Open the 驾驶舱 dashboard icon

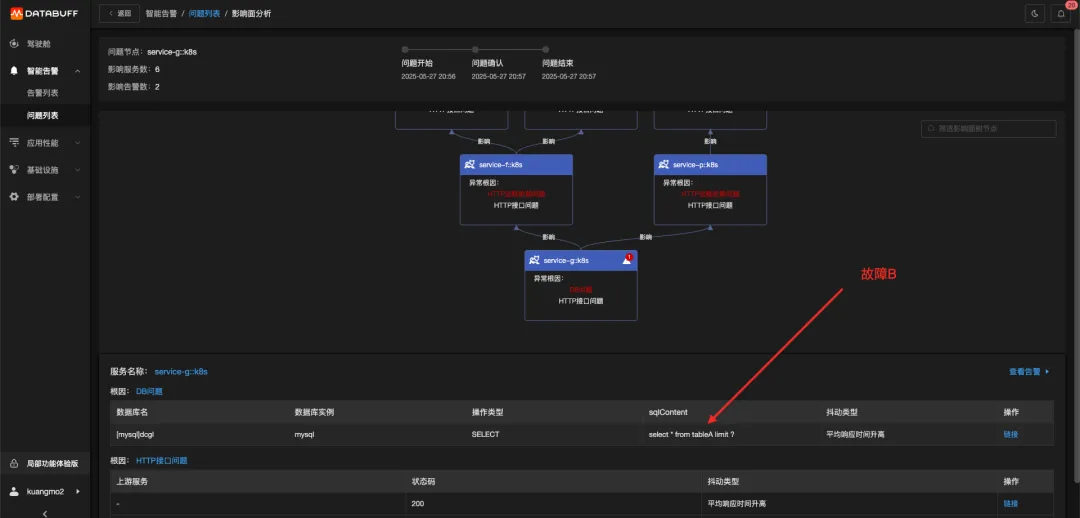coord(14,43)
